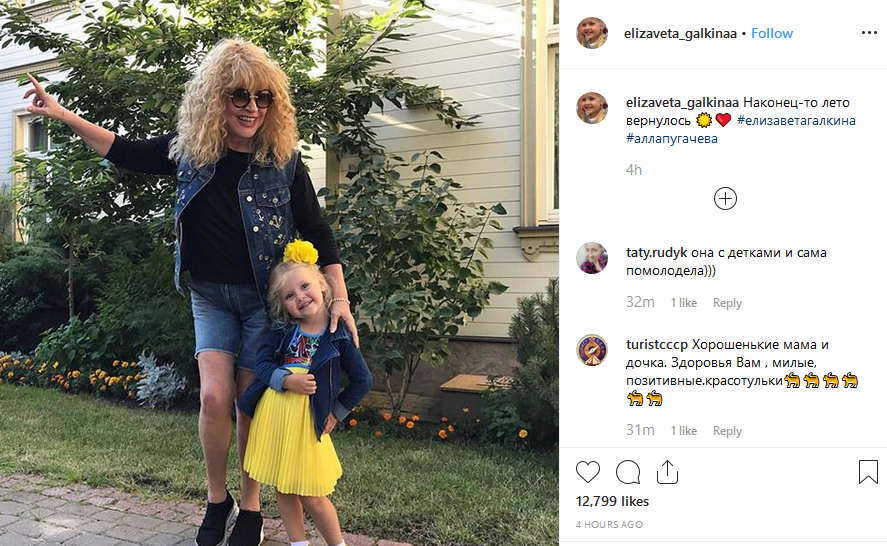Load more comments with the plus circle
The image size is (887, 546).
click(725, 199)
